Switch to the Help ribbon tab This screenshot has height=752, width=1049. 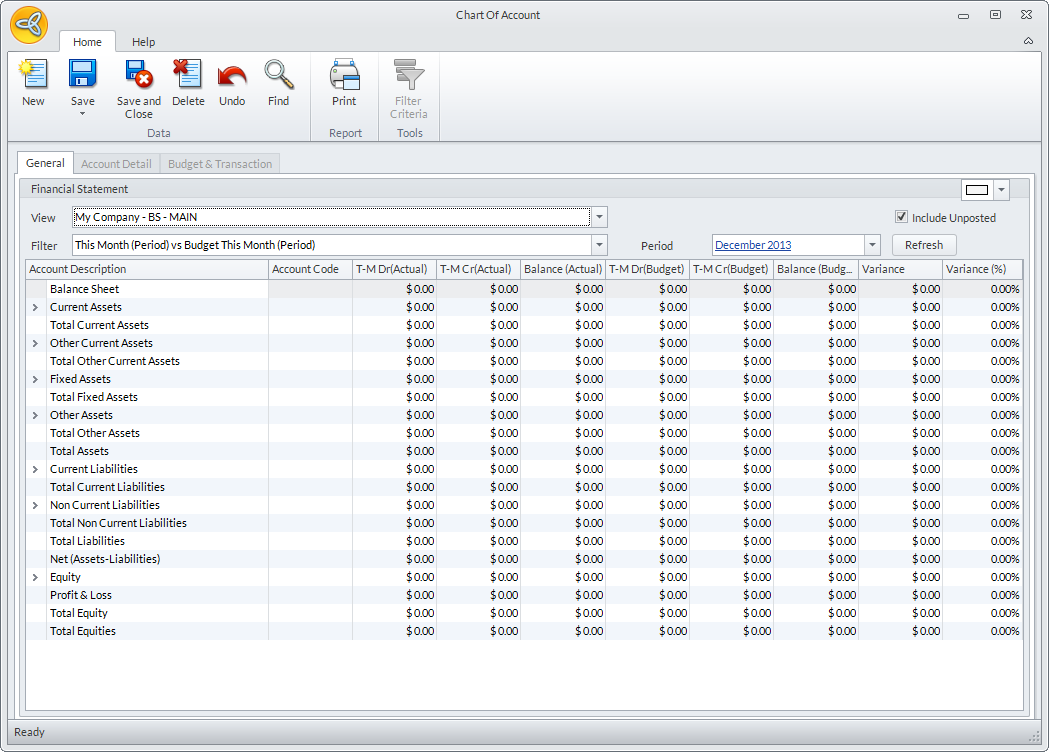pyautogui.click(x=143, y=42)
